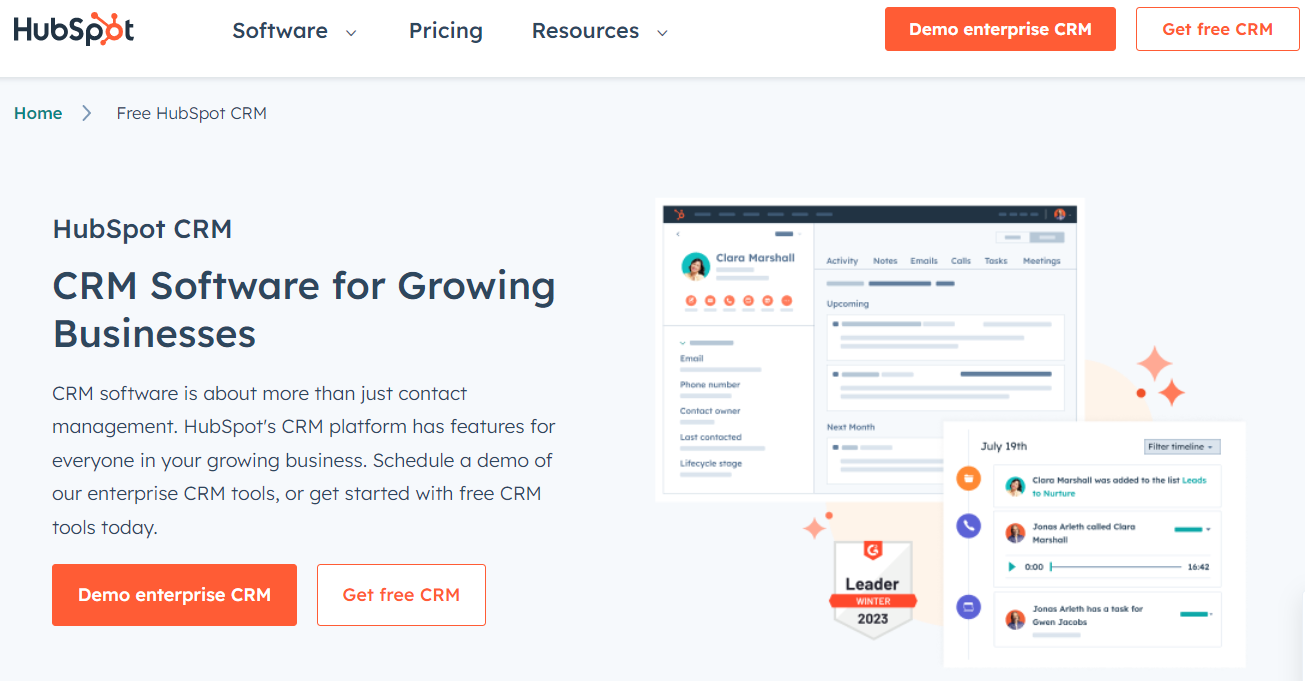Click the purple task icon on the timeline
The image size is (1305, 681).
(967, 608)
